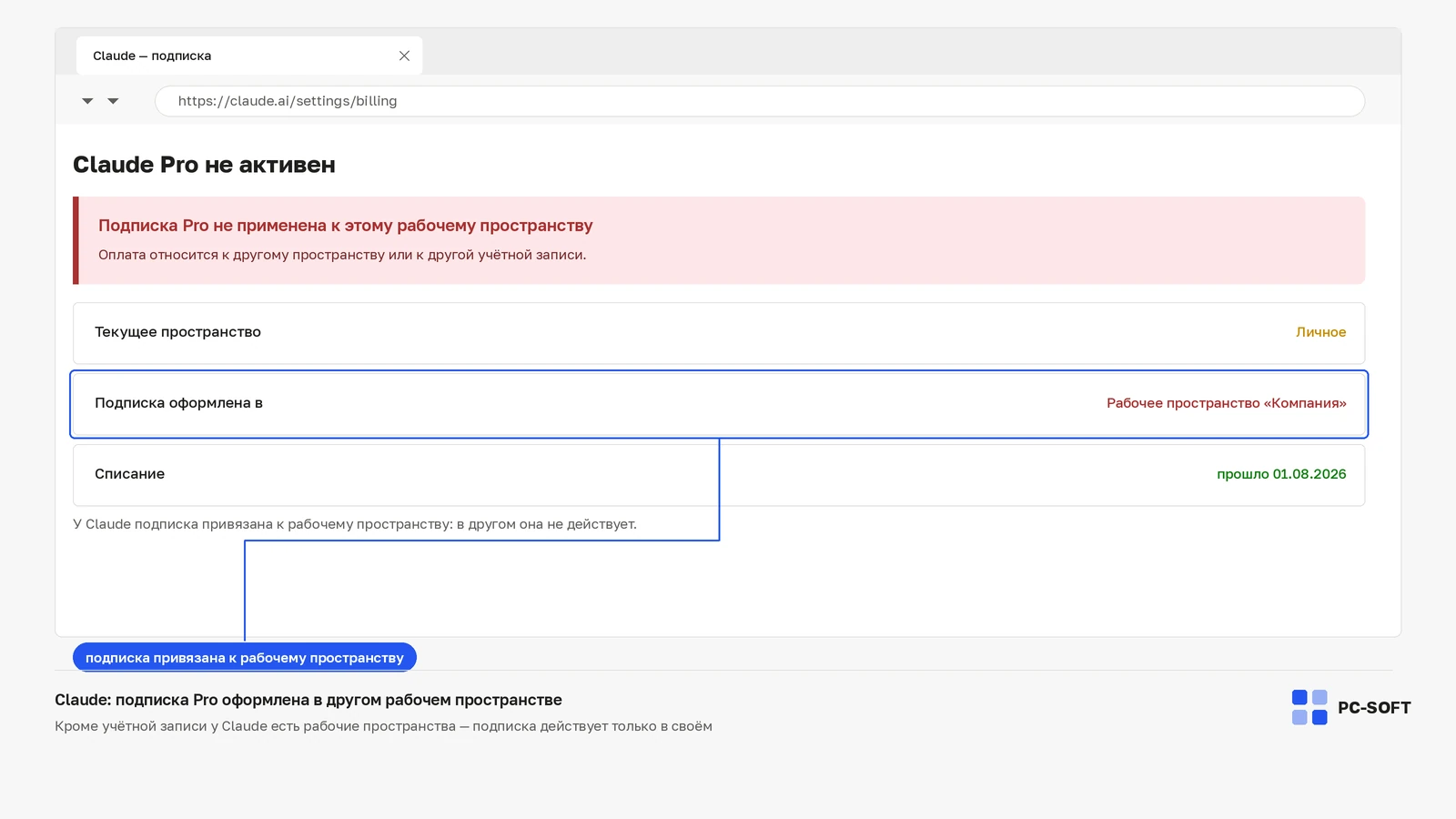The height and width of the screenshot is (819, 1456).
Task: Select the "Подписка оформлена в" row label
Action: coord(178,403)
